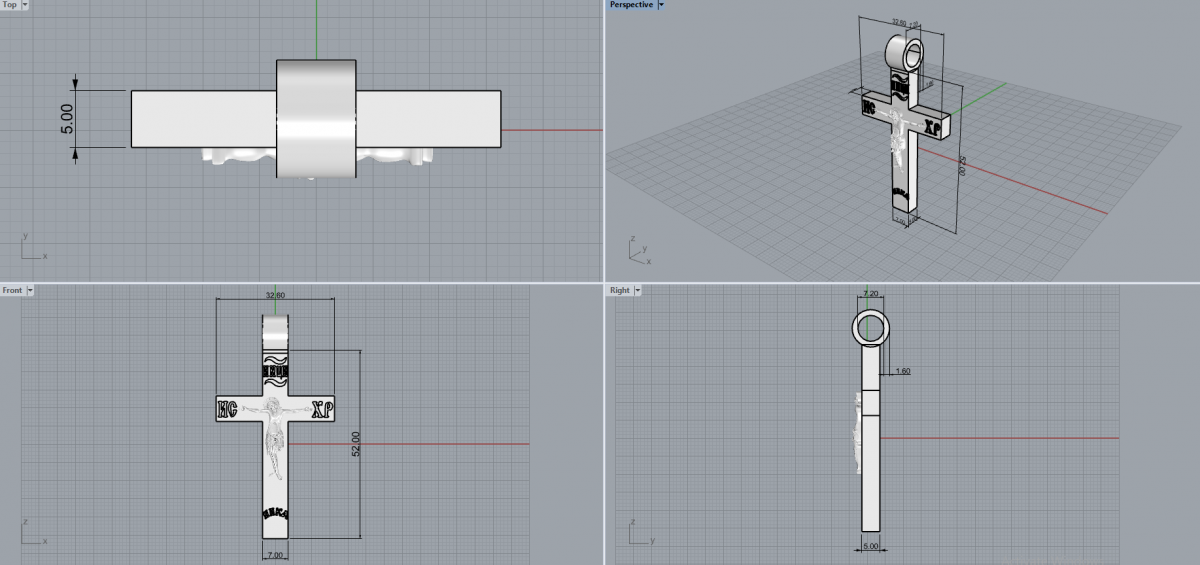Open the Front viewport dropdown arrow

pos(30,290)
